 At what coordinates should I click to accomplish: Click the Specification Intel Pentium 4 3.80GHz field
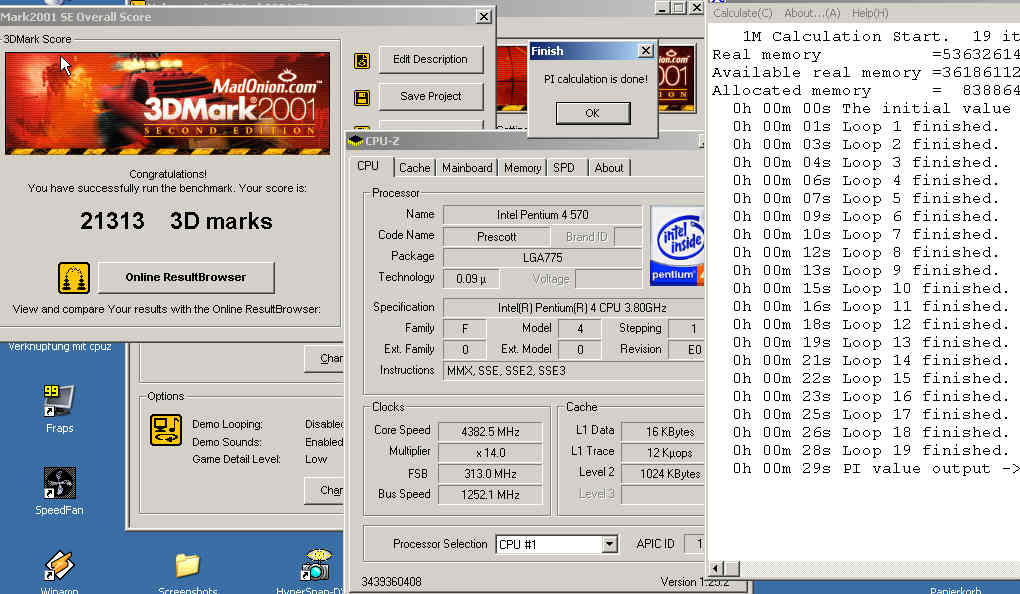573,308
